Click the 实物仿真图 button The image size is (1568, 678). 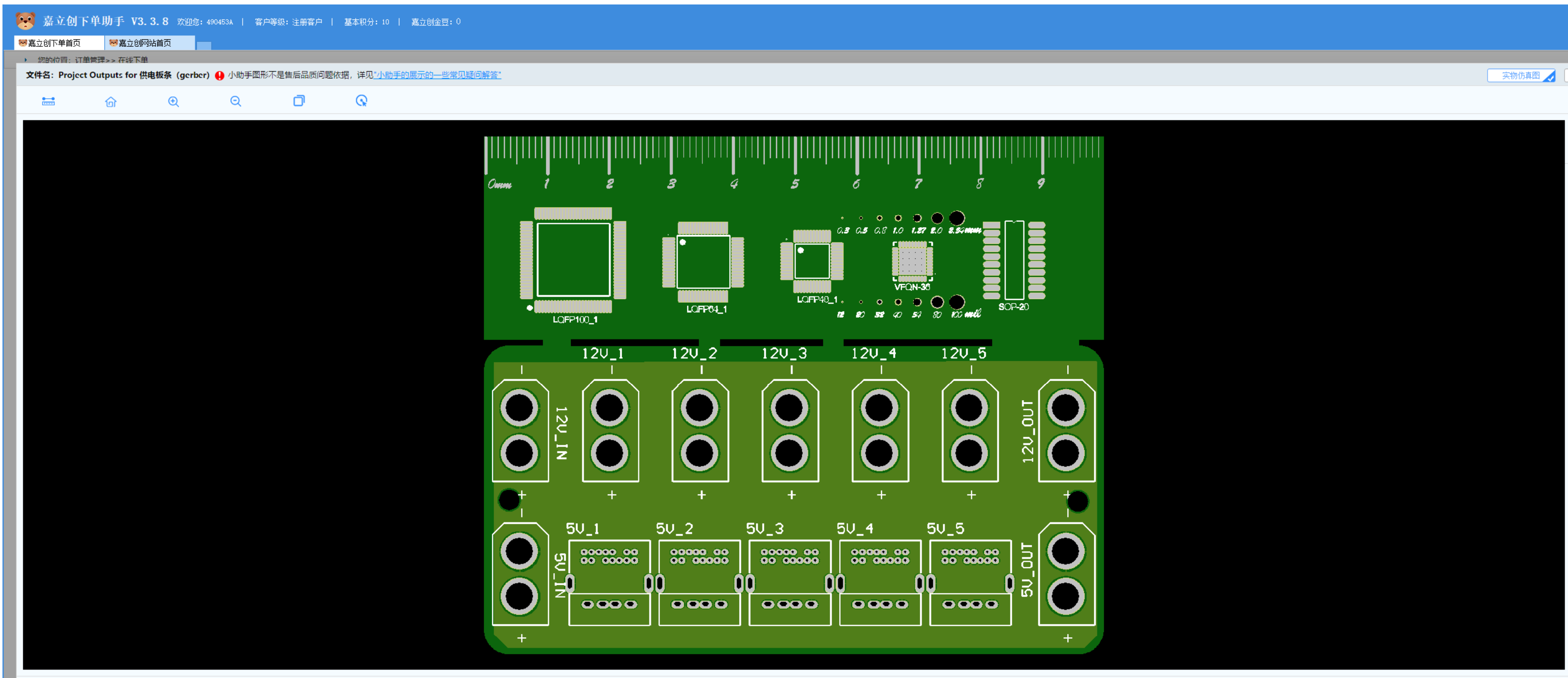[x=1521, y=76]
